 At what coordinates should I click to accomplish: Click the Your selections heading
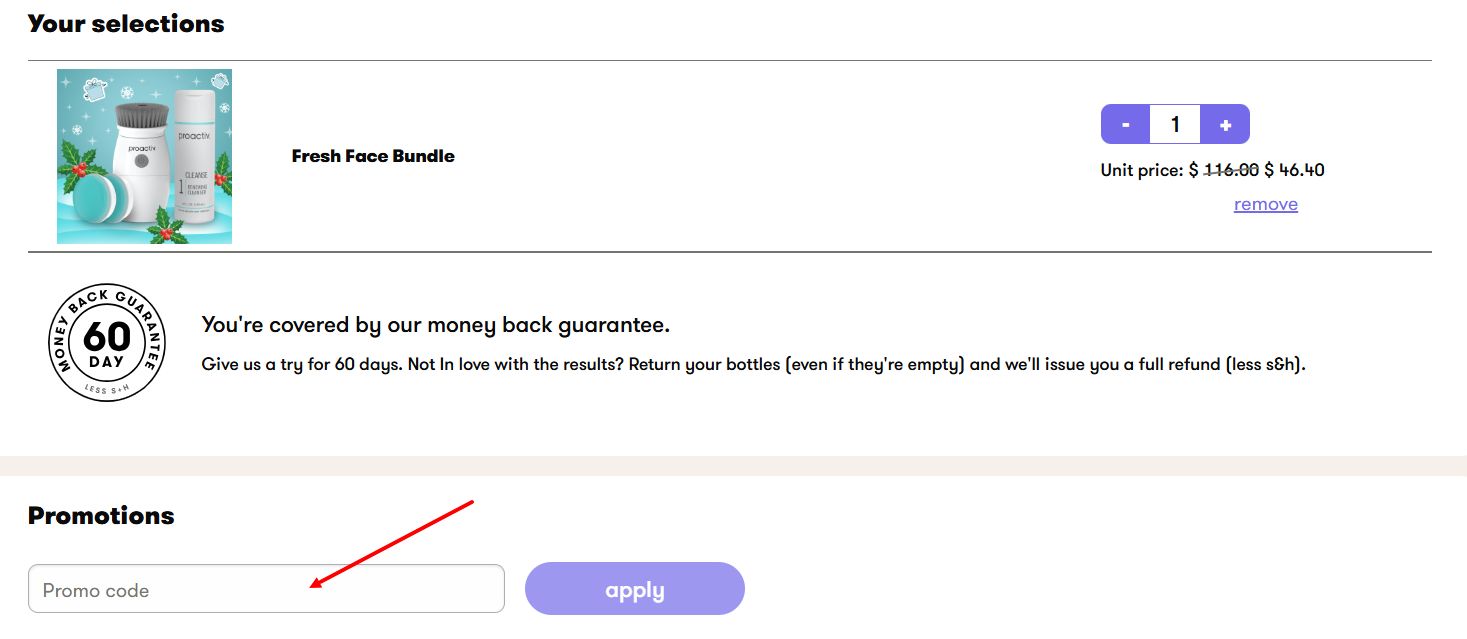126,23
